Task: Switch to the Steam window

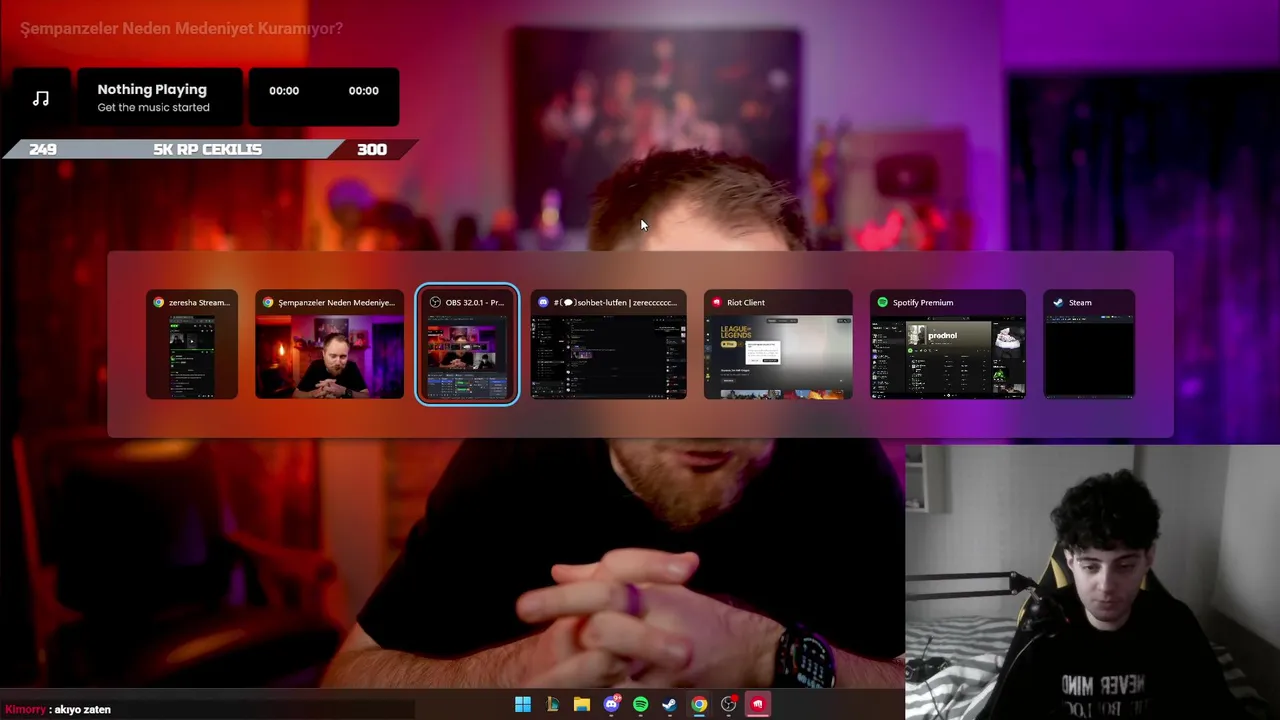Action: (1089, 345)
